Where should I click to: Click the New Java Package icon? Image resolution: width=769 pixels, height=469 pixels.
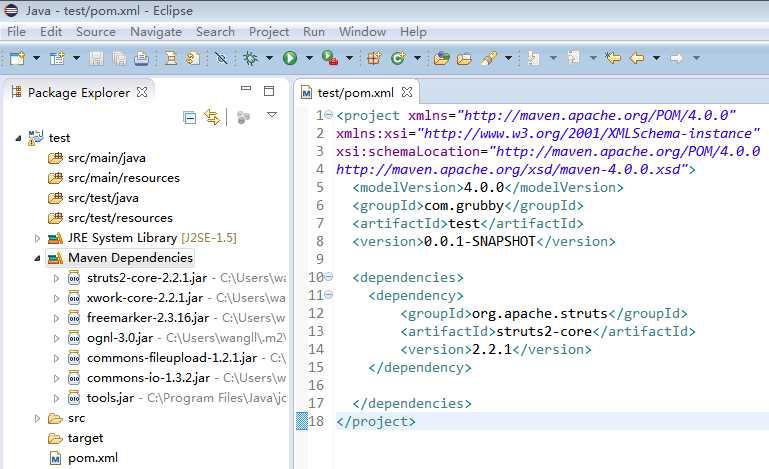pyautogui.click(x=374, y=58)
